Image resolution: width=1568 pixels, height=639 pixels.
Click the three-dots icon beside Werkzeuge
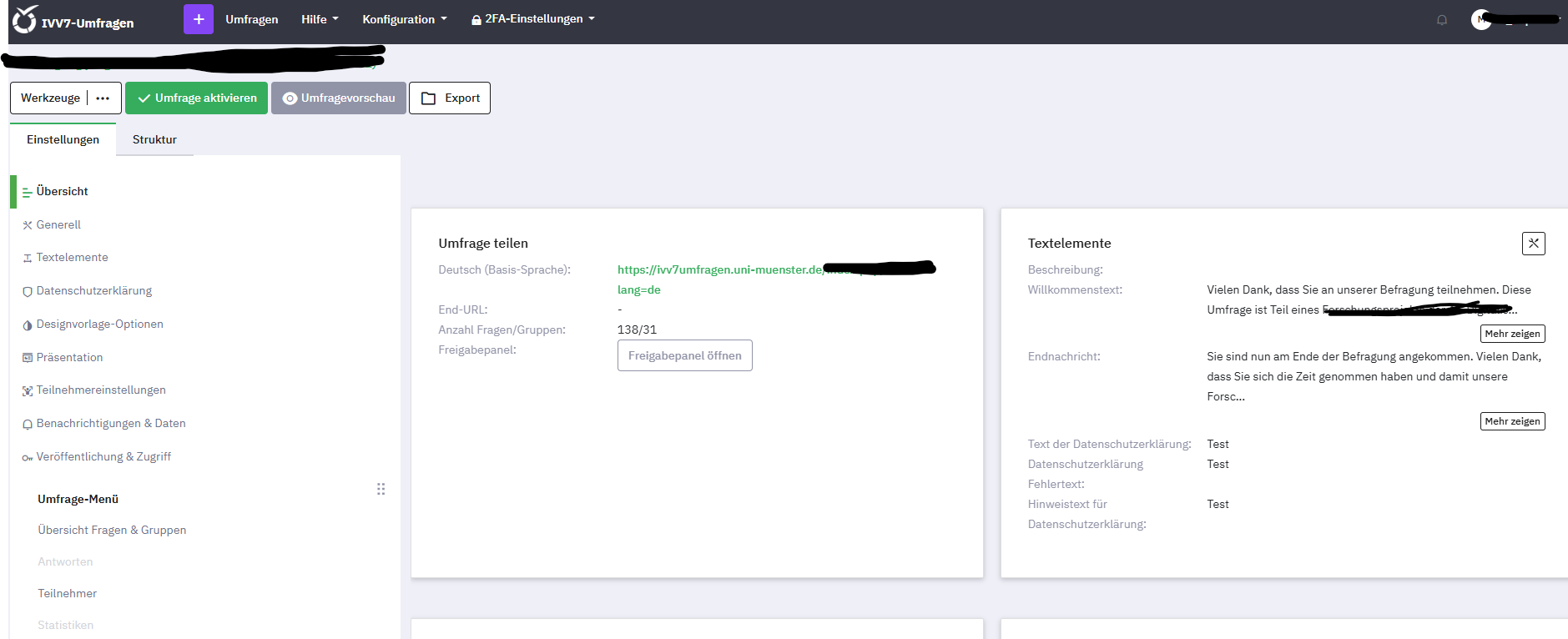pyautogui.click(x=103, y=98)
